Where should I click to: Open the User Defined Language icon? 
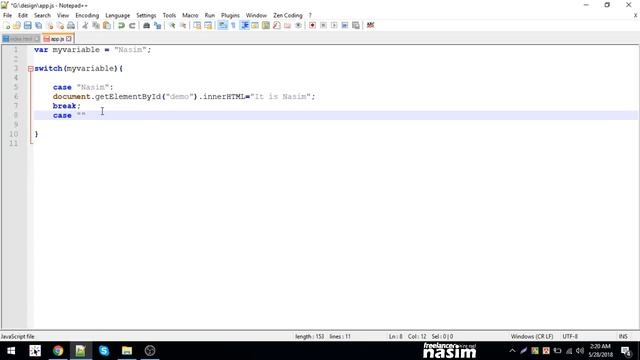[255, 25]
